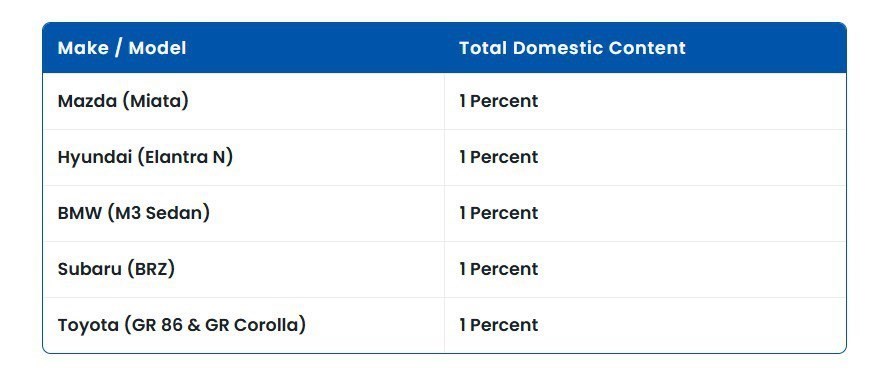Image resolution: width=875 pixels, height=378 pixels.
Task: Click BRZ text in the Subaru row
Action: 151,269
